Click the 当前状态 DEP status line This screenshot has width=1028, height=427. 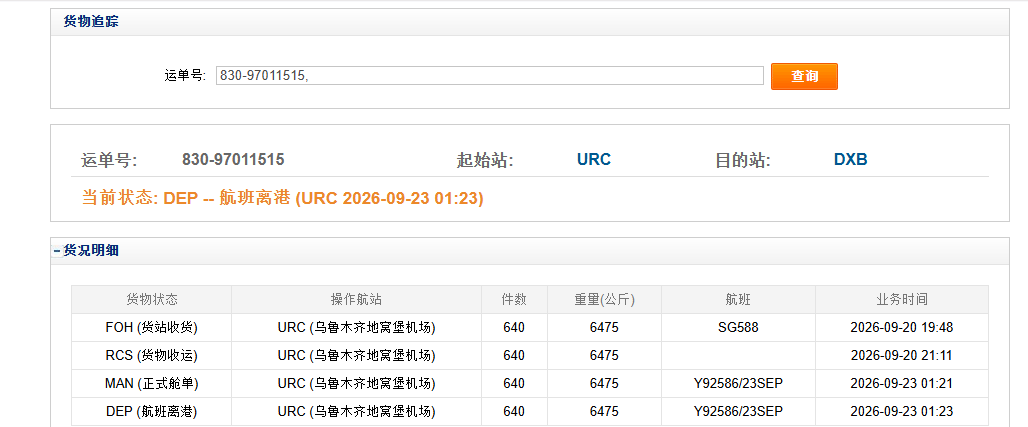pyautogui.click(x=283, y=198)
